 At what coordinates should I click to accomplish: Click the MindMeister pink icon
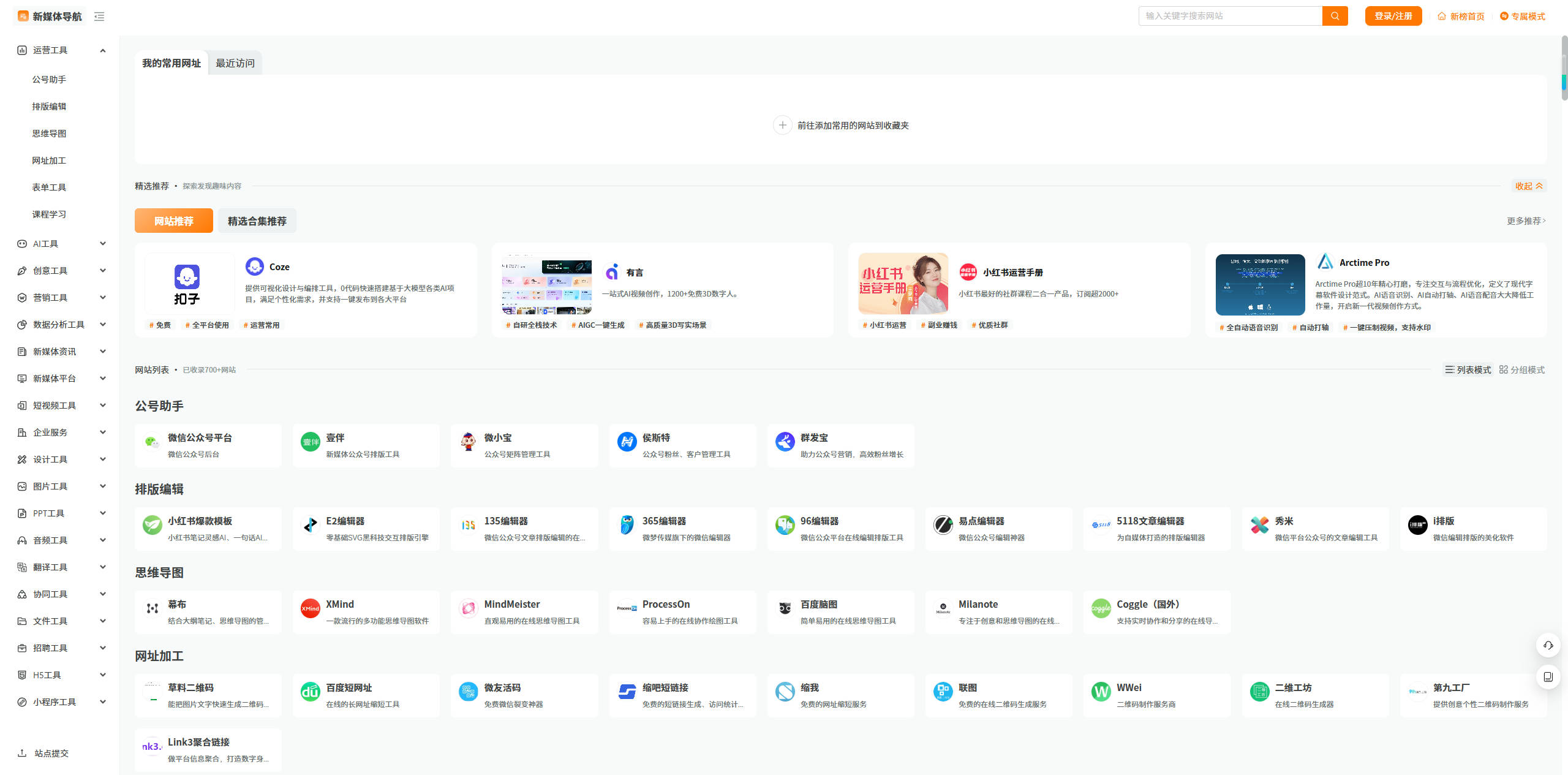coord(469,608)
